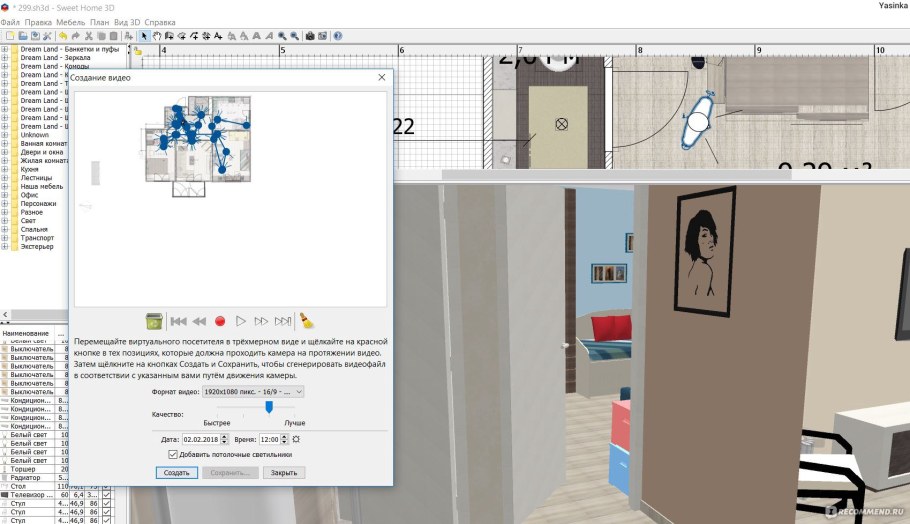Click the 'Закрыть' button
Screen dimensions: 910x524
283,472
